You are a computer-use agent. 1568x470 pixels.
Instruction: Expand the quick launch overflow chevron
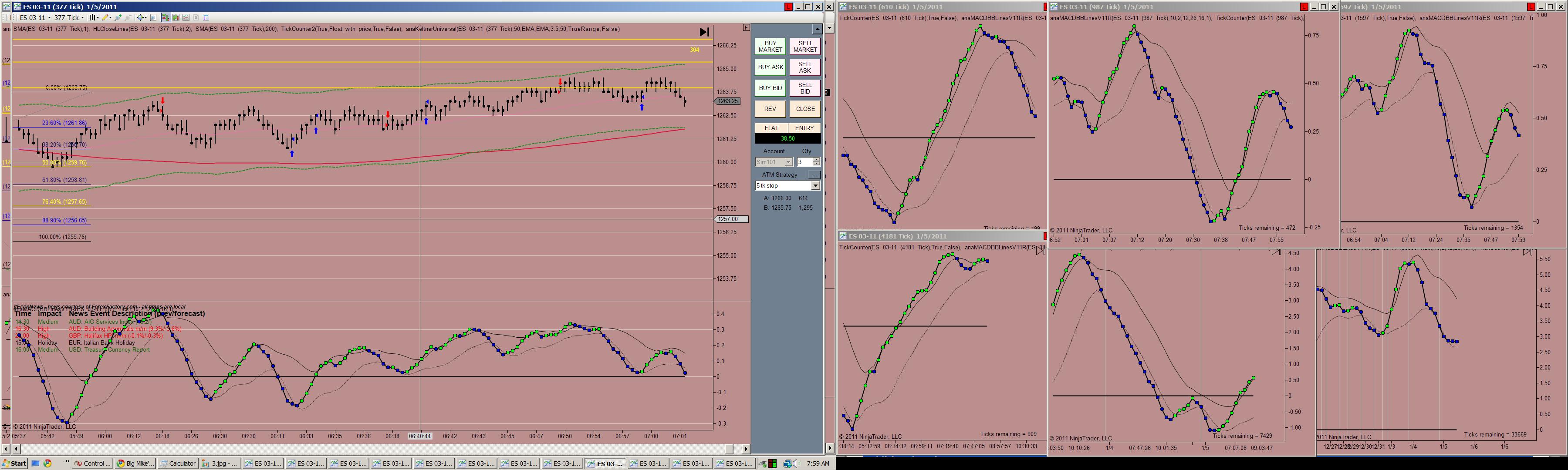point(67,462)
